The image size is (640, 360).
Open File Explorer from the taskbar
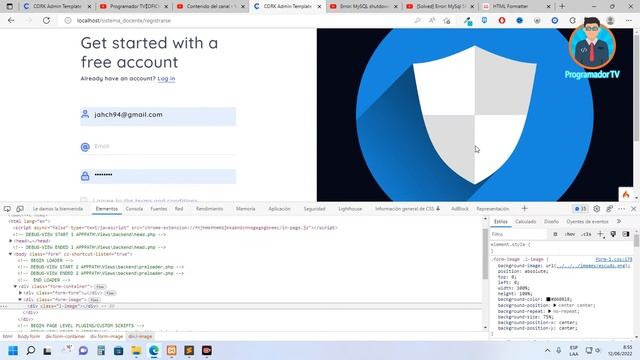click(x=136, y=351)
